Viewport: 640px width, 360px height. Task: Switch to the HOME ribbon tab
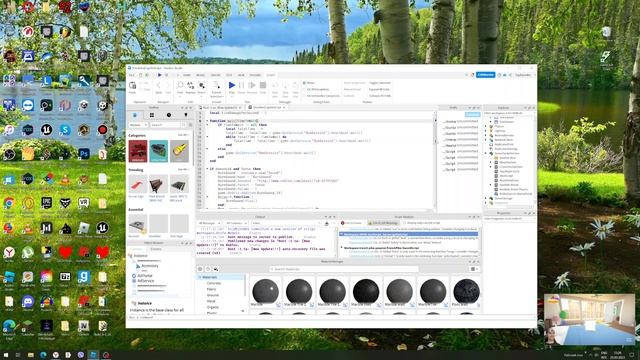tap(187, 75)
